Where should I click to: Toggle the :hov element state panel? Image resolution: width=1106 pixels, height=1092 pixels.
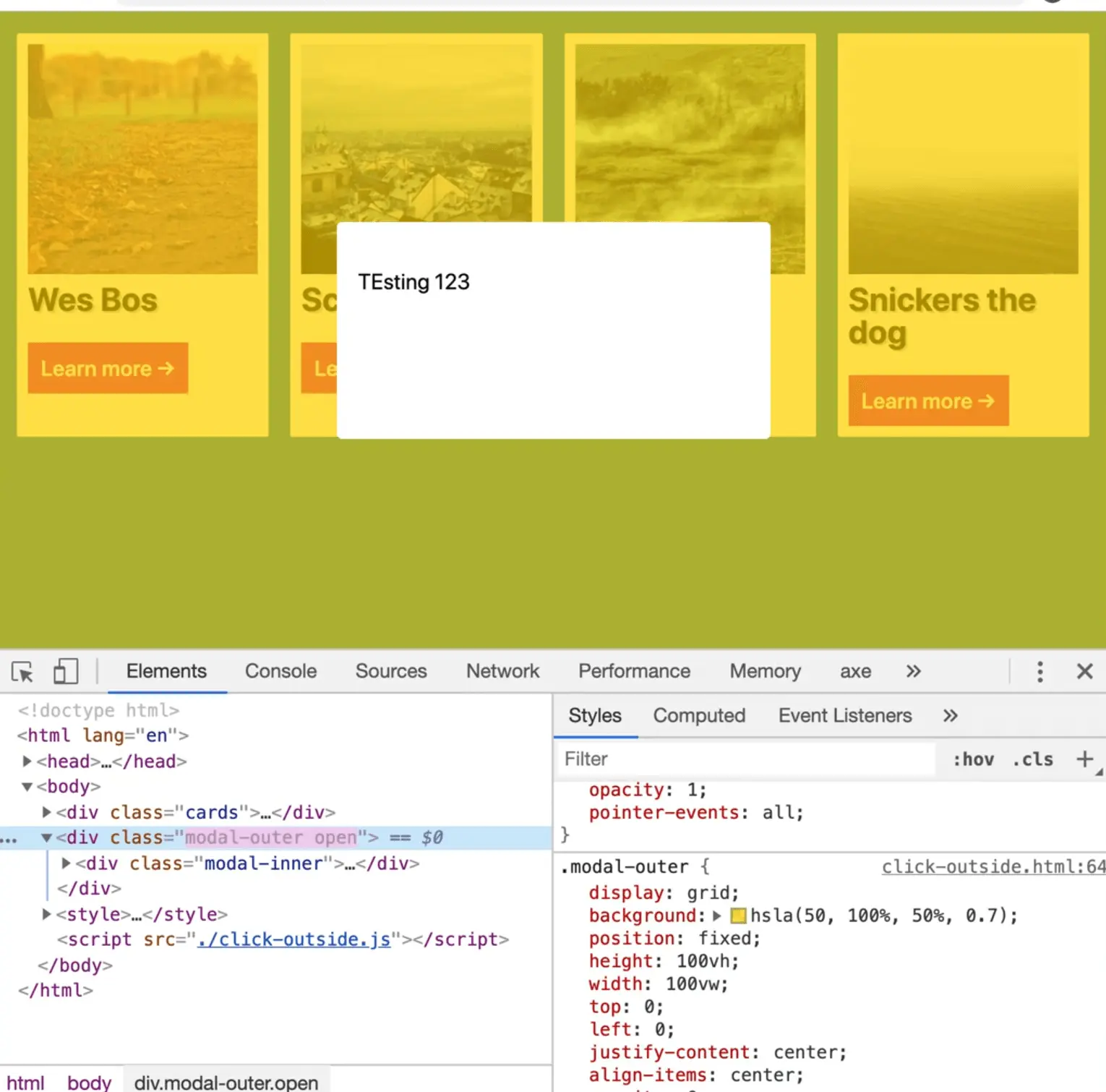coord(973,759)
